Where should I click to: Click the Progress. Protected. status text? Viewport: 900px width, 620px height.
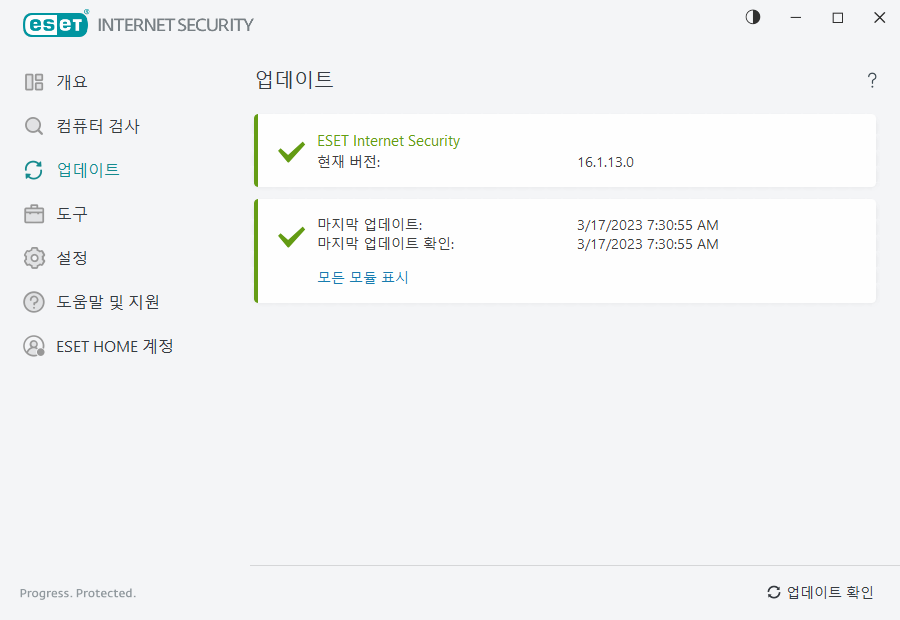pos(77,593)
